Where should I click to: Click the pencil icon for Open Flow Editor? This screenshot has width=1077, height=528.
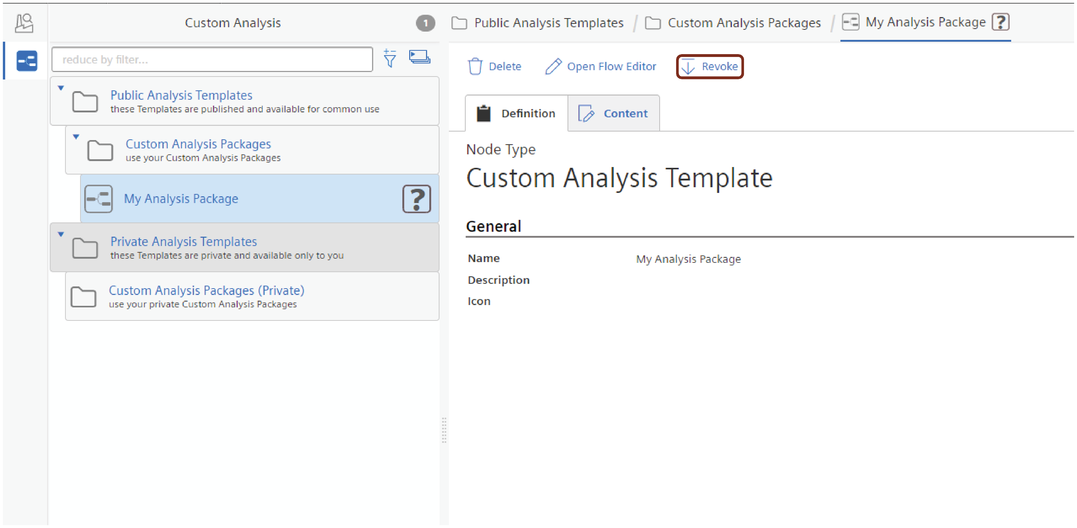coord(553,67)
